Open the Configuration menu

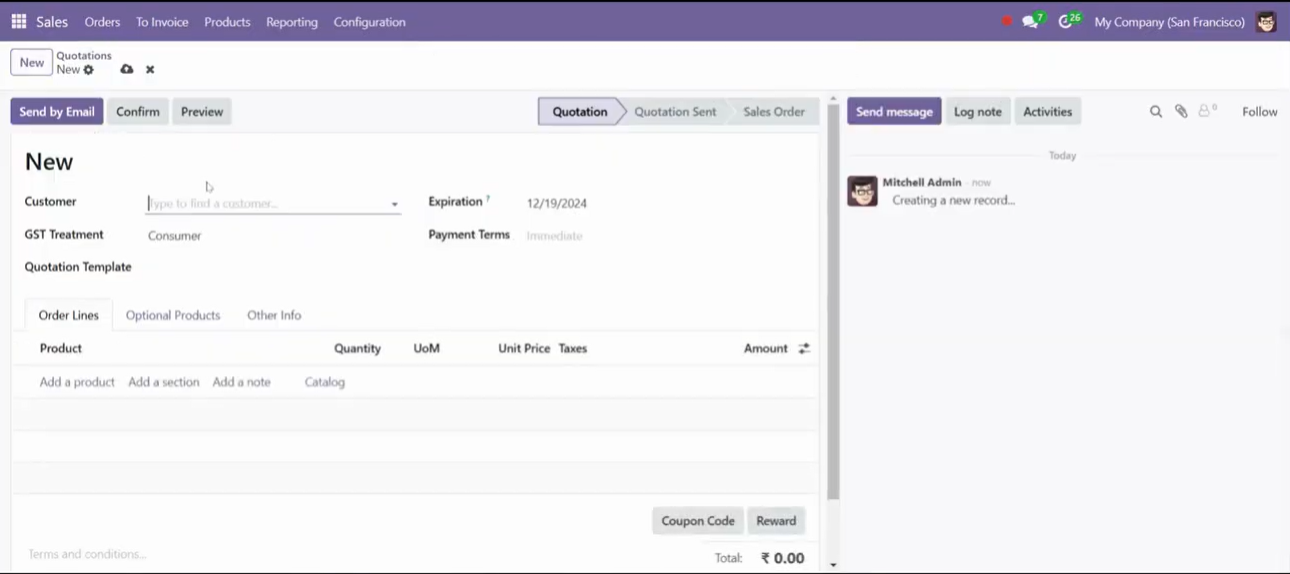tap(370, 21)
